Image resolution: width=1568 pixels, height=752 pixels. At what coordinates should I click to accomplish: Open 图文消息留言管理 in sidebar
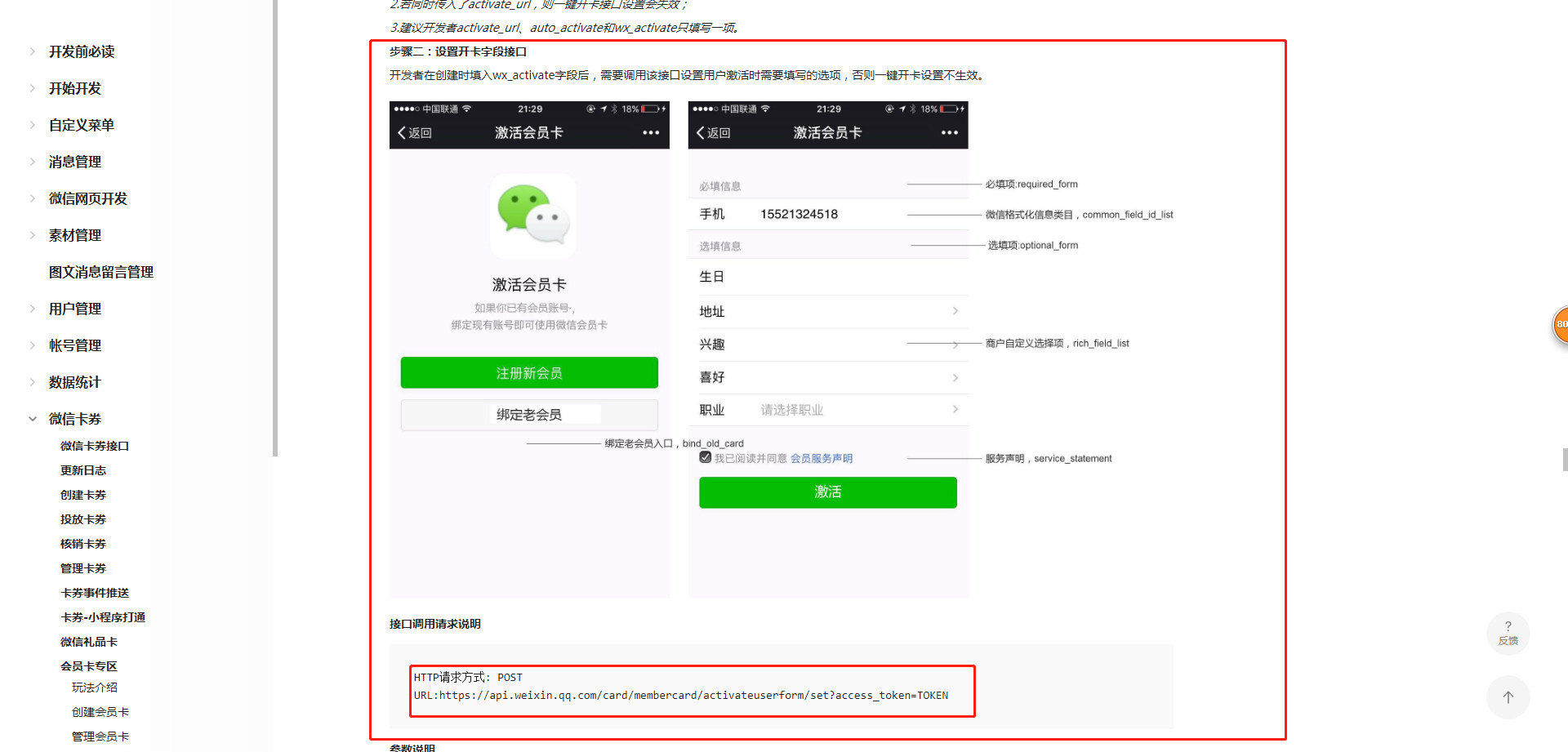[101, 272]
